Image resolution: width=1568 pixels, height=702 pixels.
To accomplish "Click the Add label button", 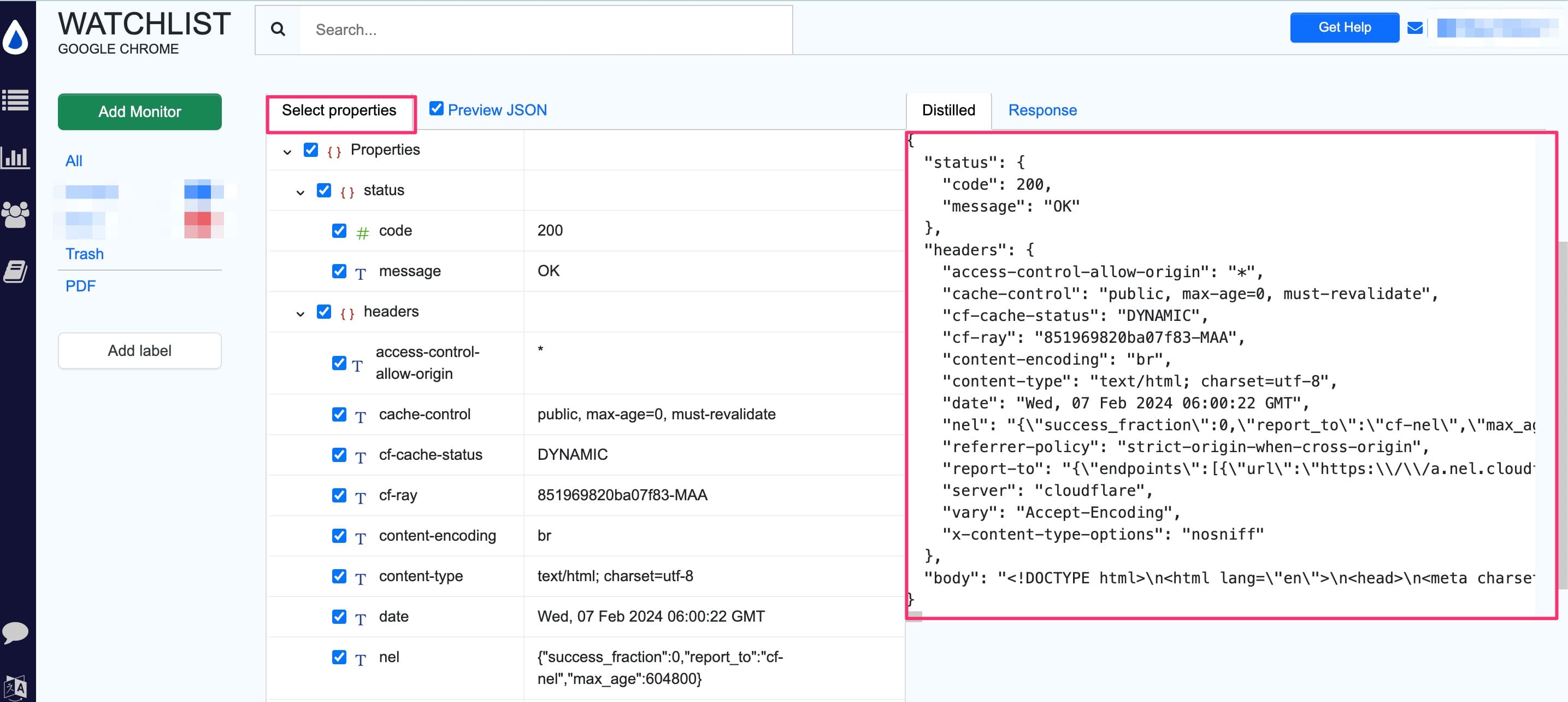I will pos(140,351).
